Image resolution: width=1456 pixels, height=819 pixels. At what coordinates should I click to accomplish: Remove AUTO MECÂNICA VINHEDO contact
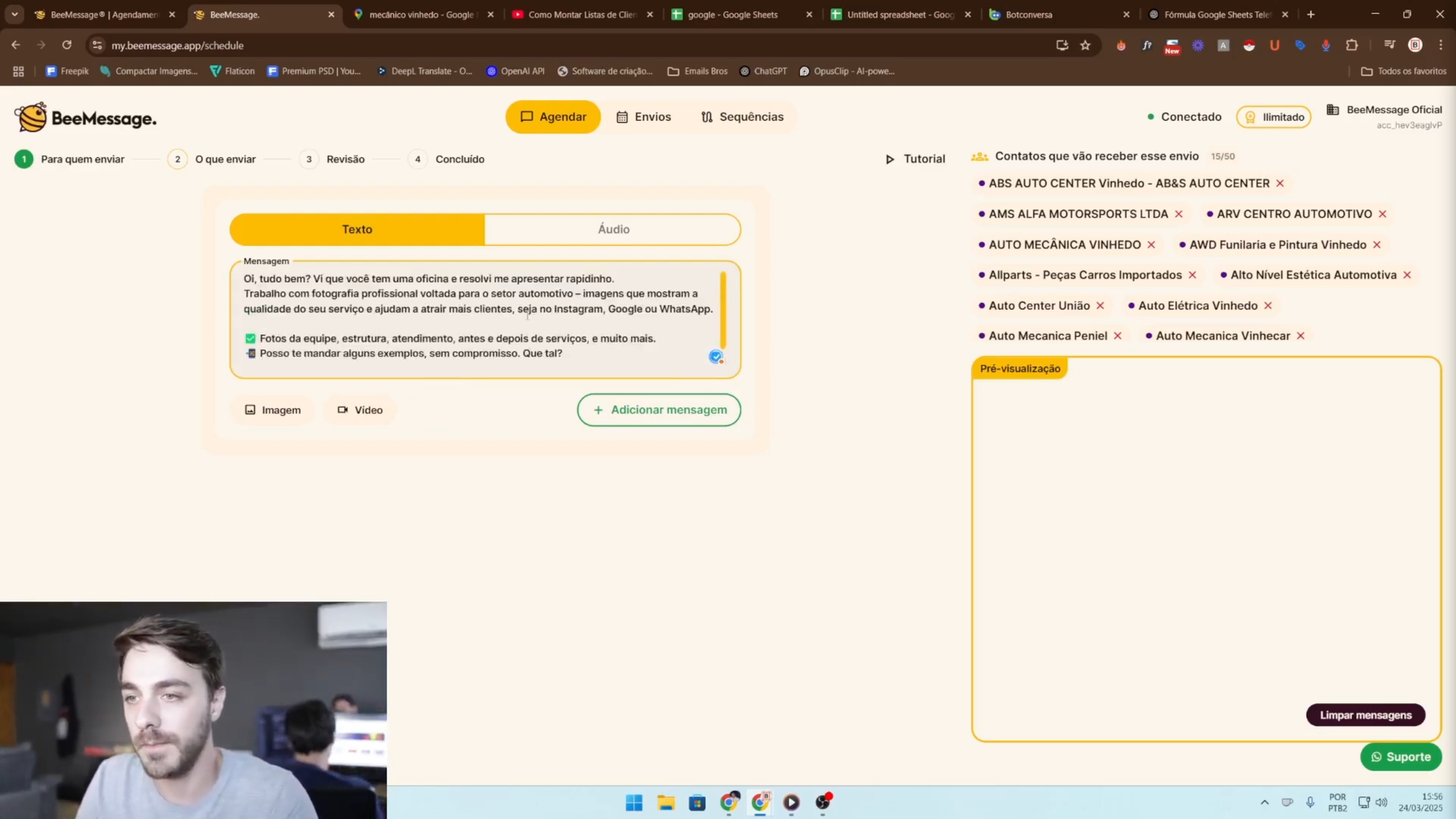pos(1151,245)
